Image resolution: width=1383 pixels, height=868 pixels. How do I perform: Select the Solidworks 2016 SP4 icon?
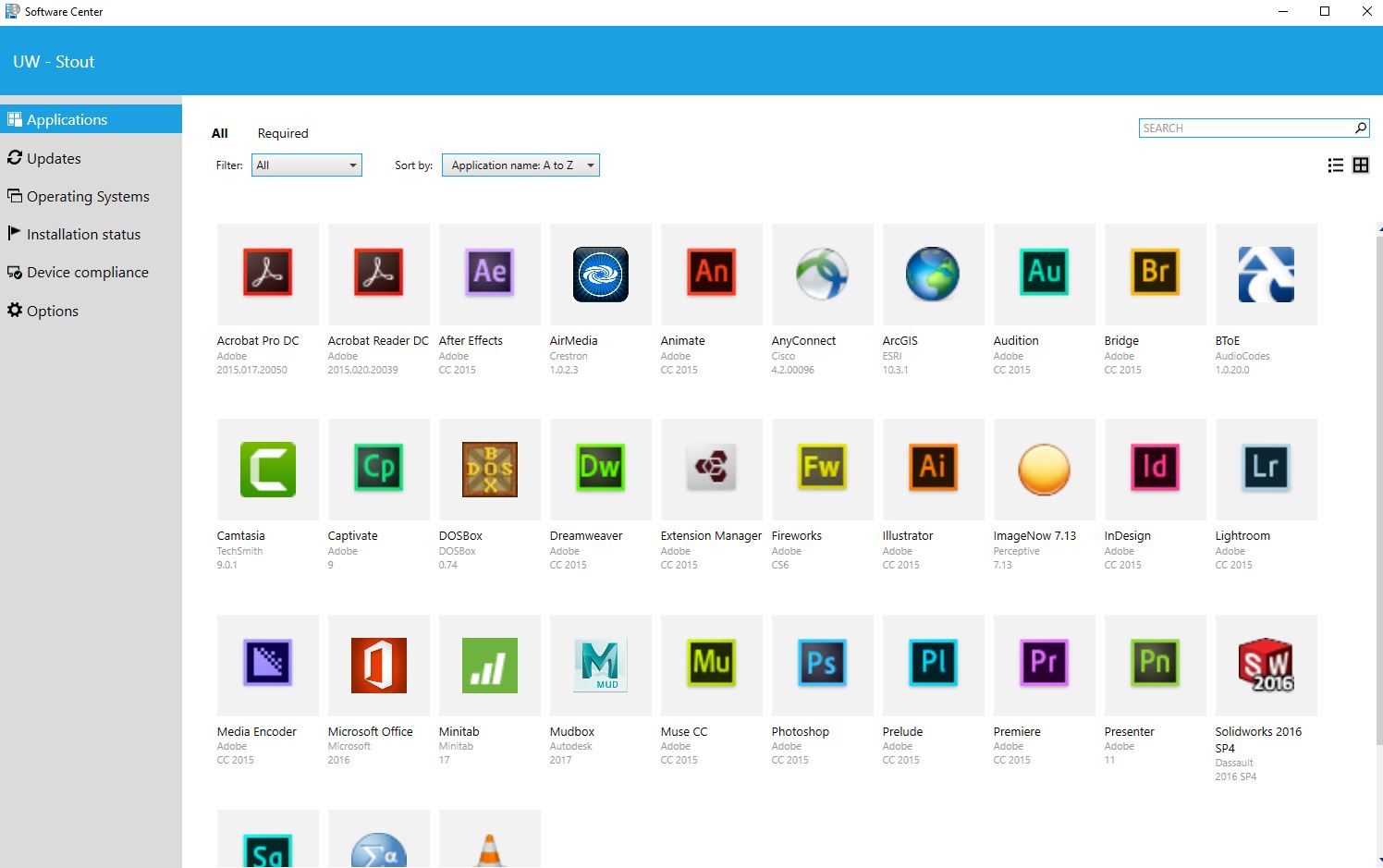1267,666
